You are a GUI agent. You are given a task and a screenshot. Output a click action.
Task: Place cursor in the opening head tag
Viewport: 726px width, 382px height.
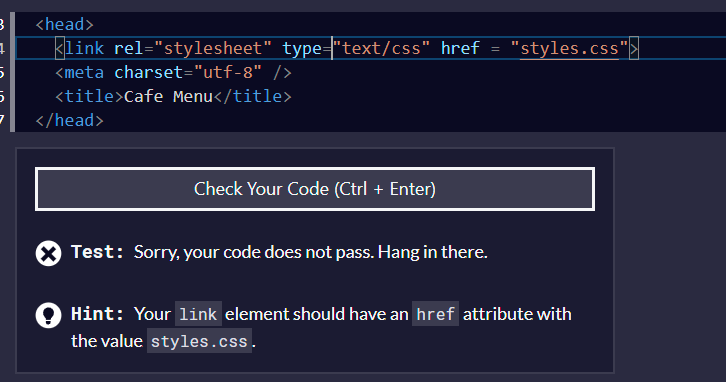(65, 25)
